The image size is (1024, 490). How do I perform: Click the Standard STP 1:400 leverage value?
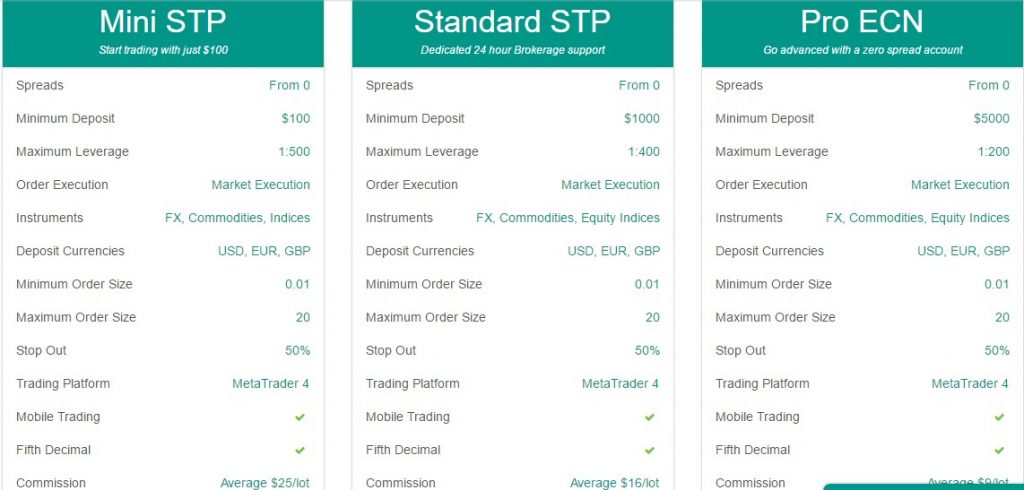pos(644,152)
